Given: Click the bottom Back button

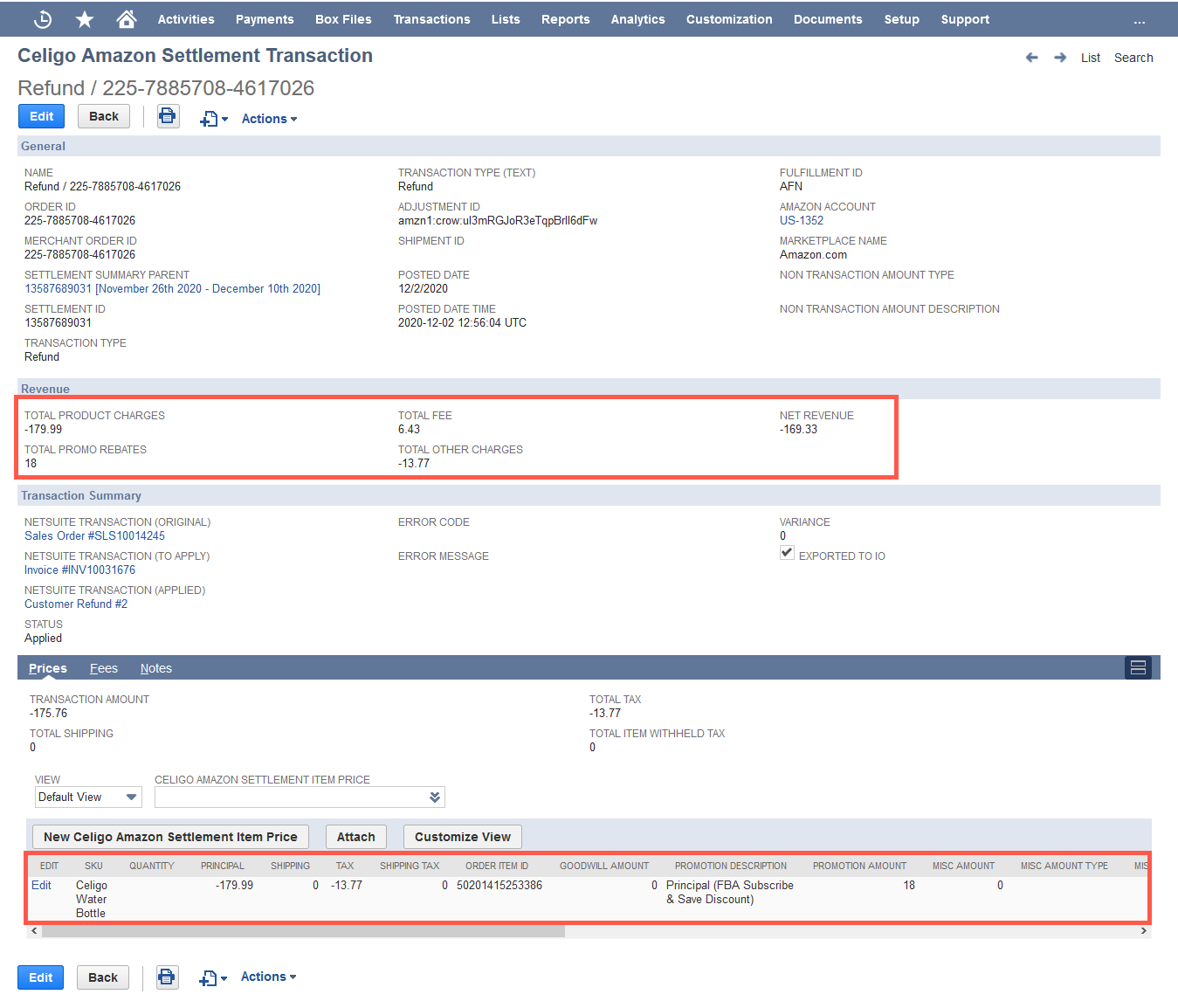Looking at the screenshot, I should pos(103,977).
